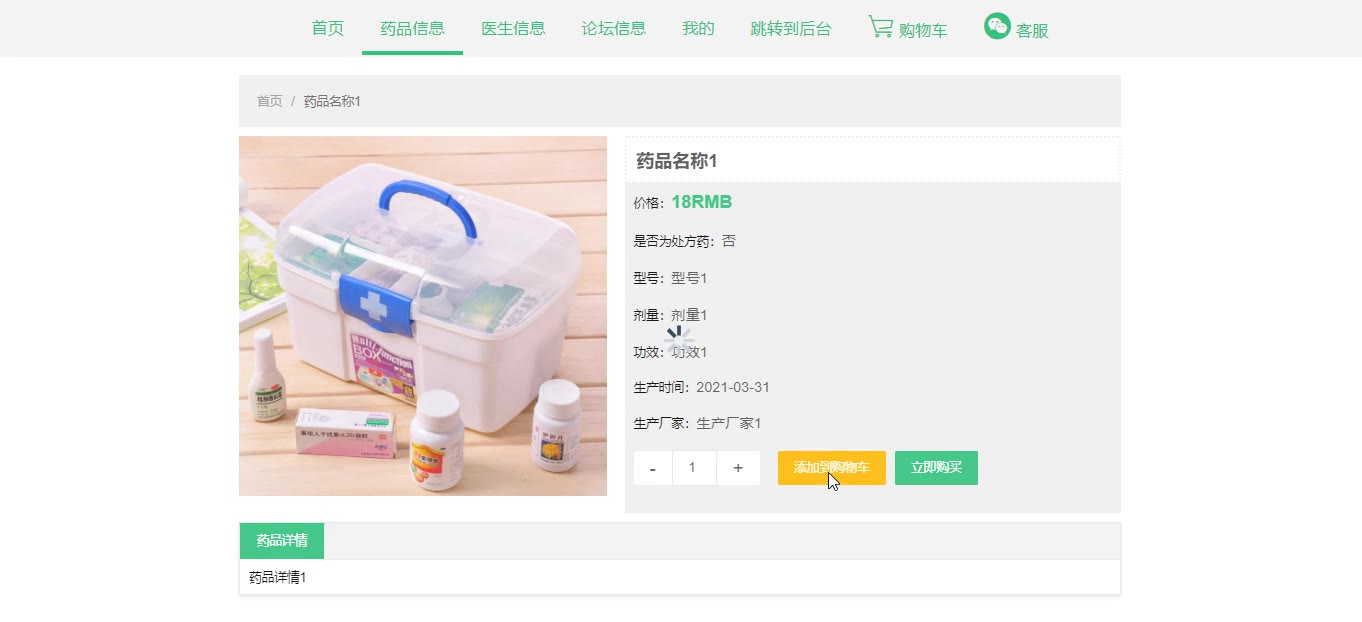Click the 购物车 text label

click(923, 31)
